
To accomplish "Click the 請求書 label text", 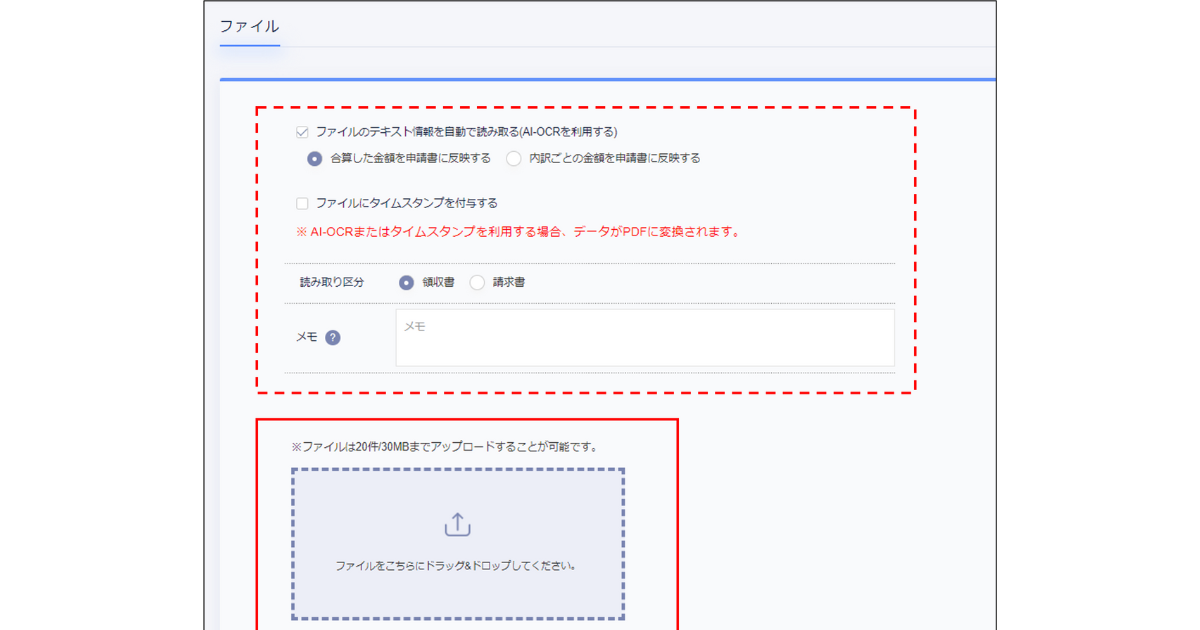I will point(509,282).
